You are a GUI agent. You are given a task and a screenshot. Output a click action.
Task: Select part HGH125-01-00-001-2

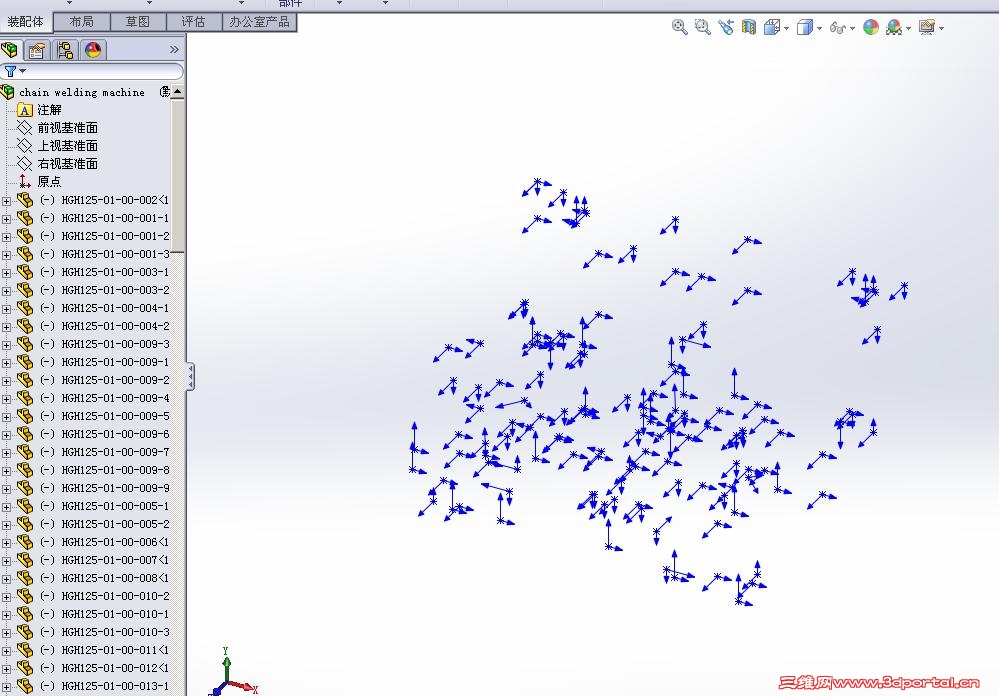[x=104, y=236]
